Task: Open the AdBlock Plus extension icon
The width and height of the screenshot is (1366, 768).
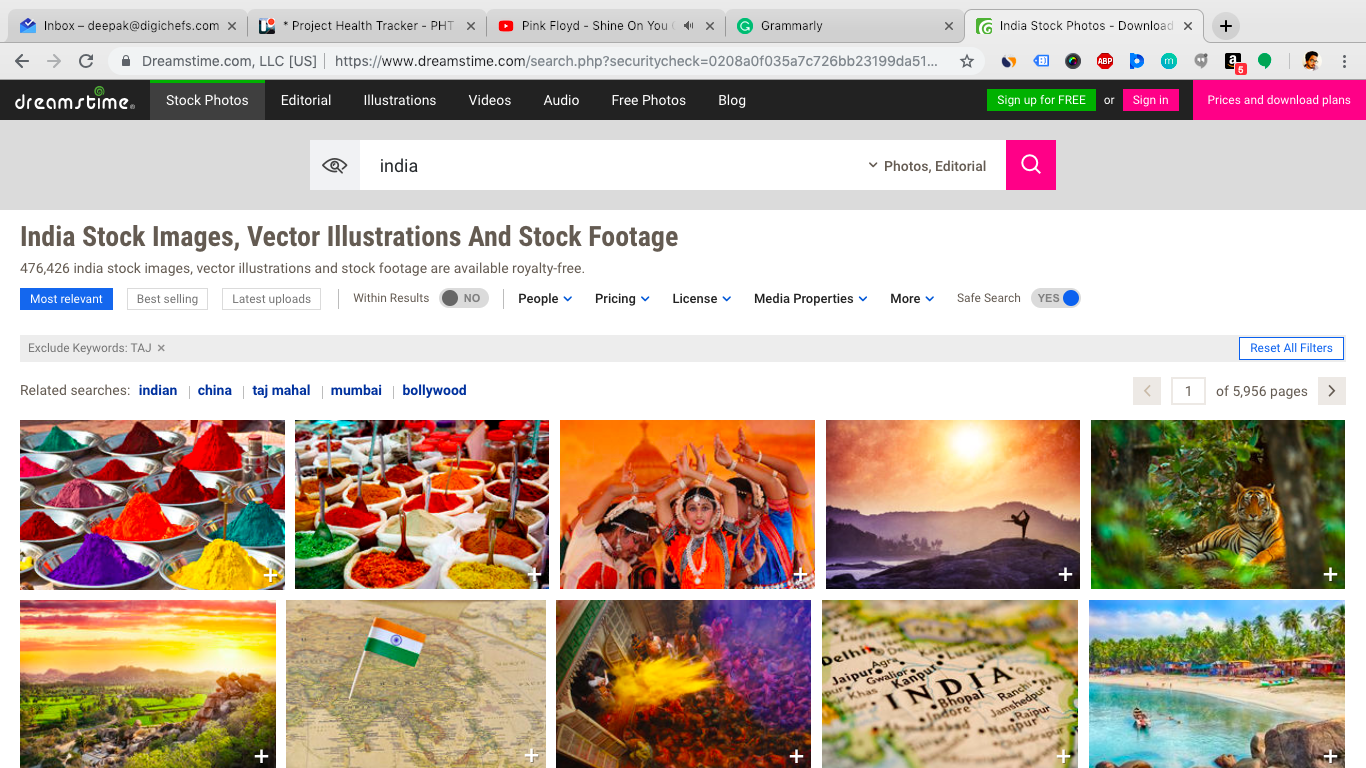Action: coord(1104,61)
